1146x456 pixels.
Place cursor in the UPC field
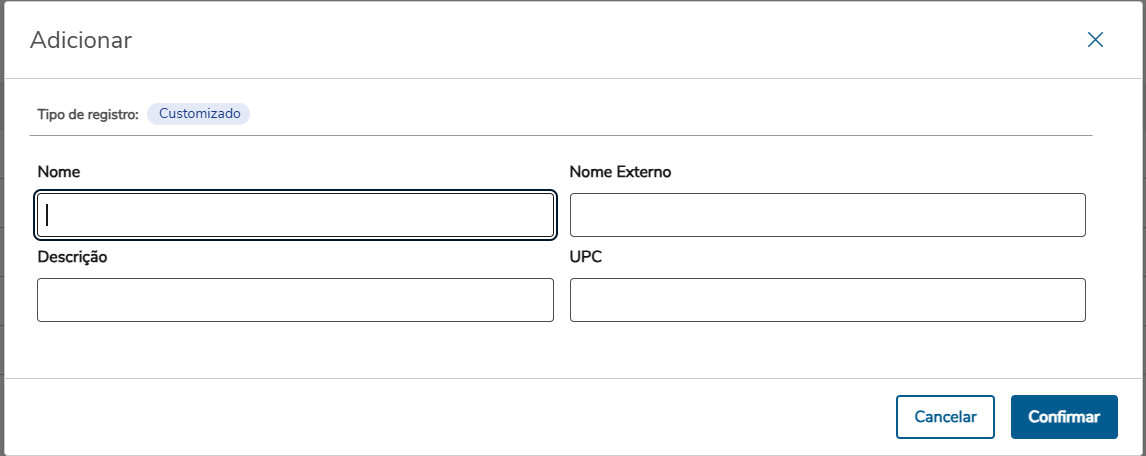[x=827, y=300]
